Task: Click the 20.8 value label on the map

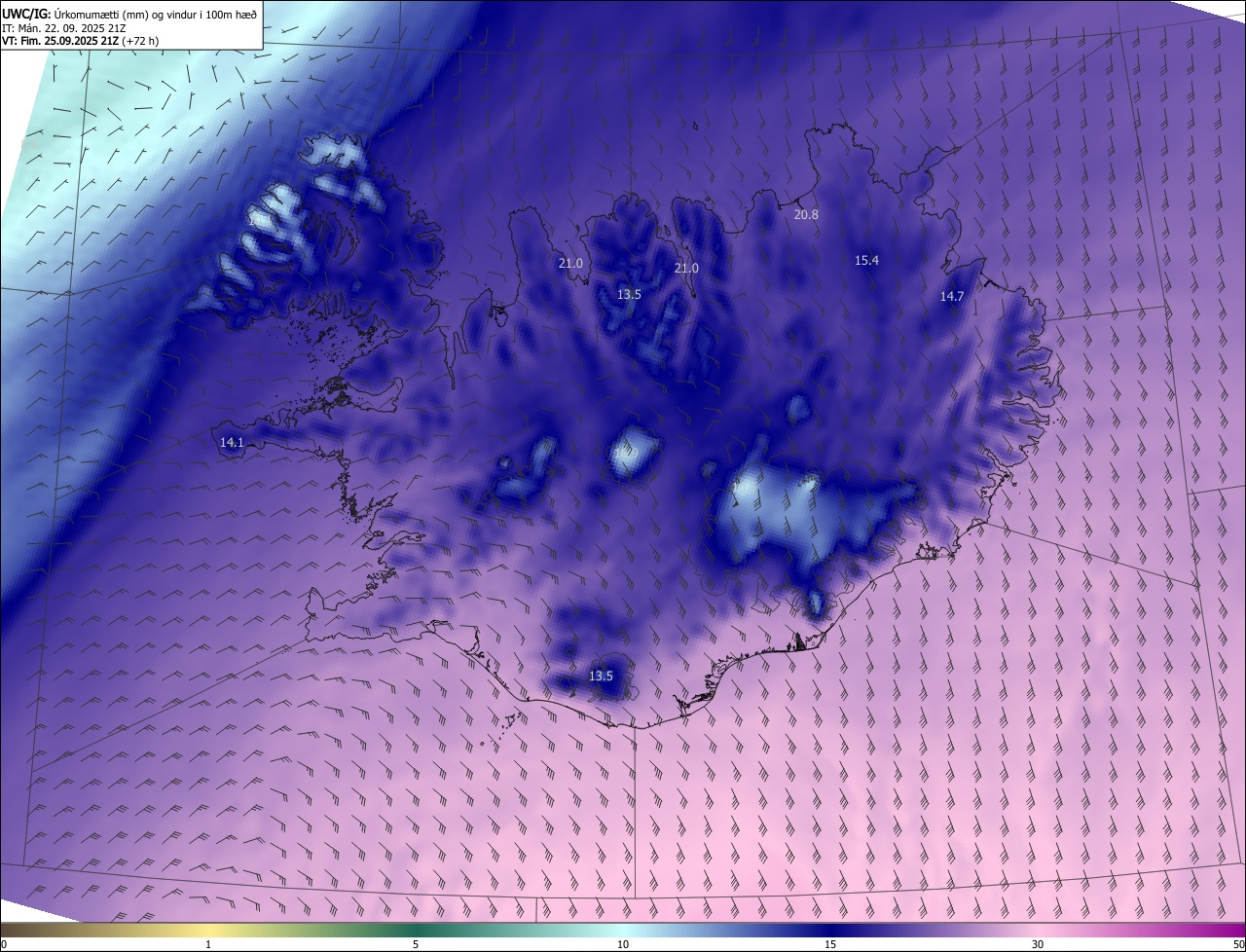Action: 806,214
